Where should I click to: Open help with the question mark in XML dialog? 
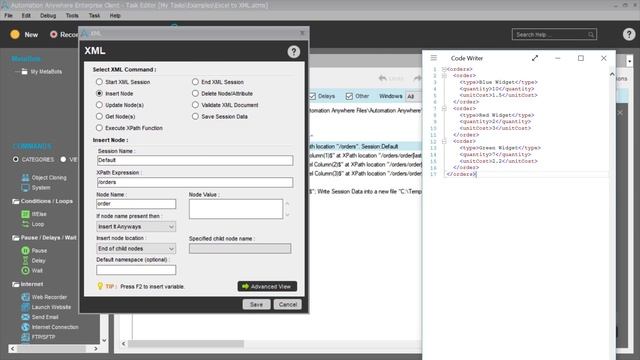pos(293,52)
